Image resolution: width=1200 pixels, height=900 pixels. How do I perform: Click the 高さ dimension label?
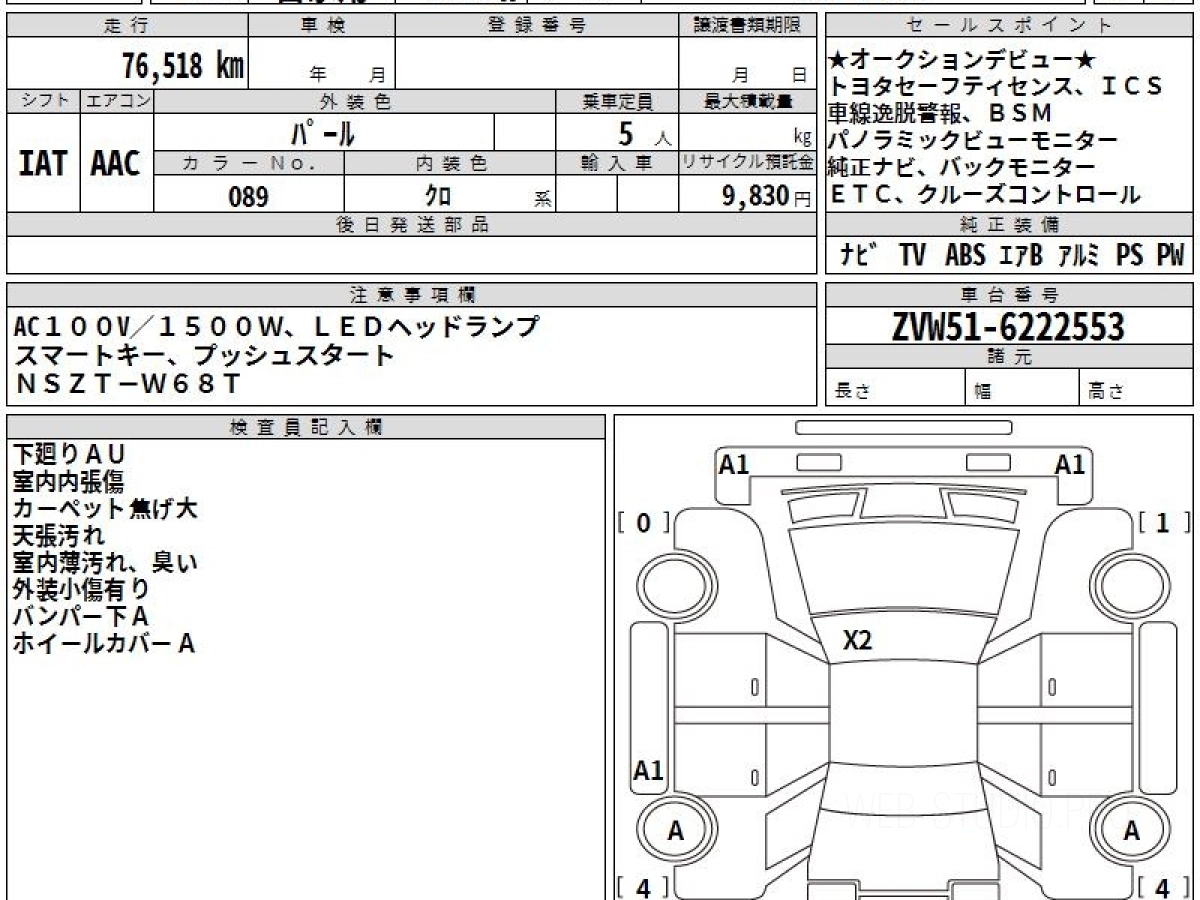[x=1105, y=392]
